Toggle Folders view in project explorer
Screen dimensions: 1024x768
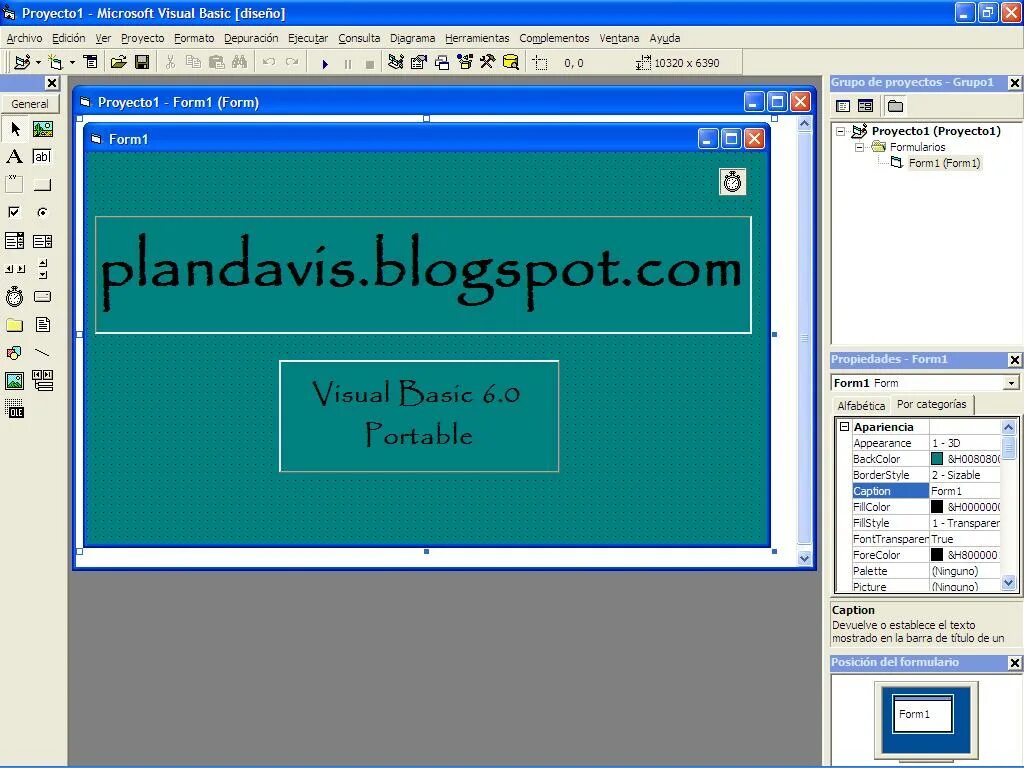click(x=895, y=106)
